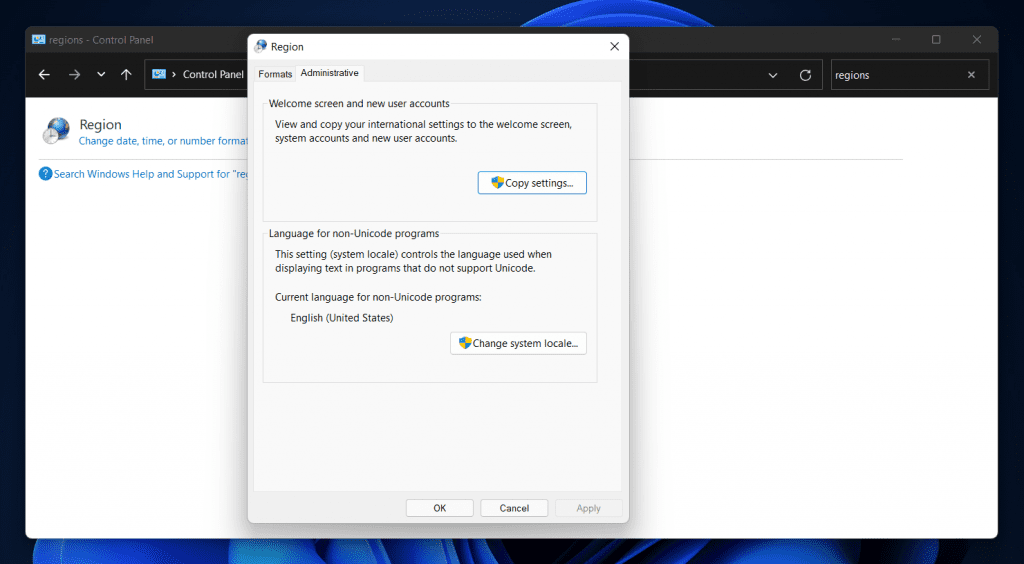Refresh the Control Panel window
Viewport: 1024px width, 564px height.
805,75
